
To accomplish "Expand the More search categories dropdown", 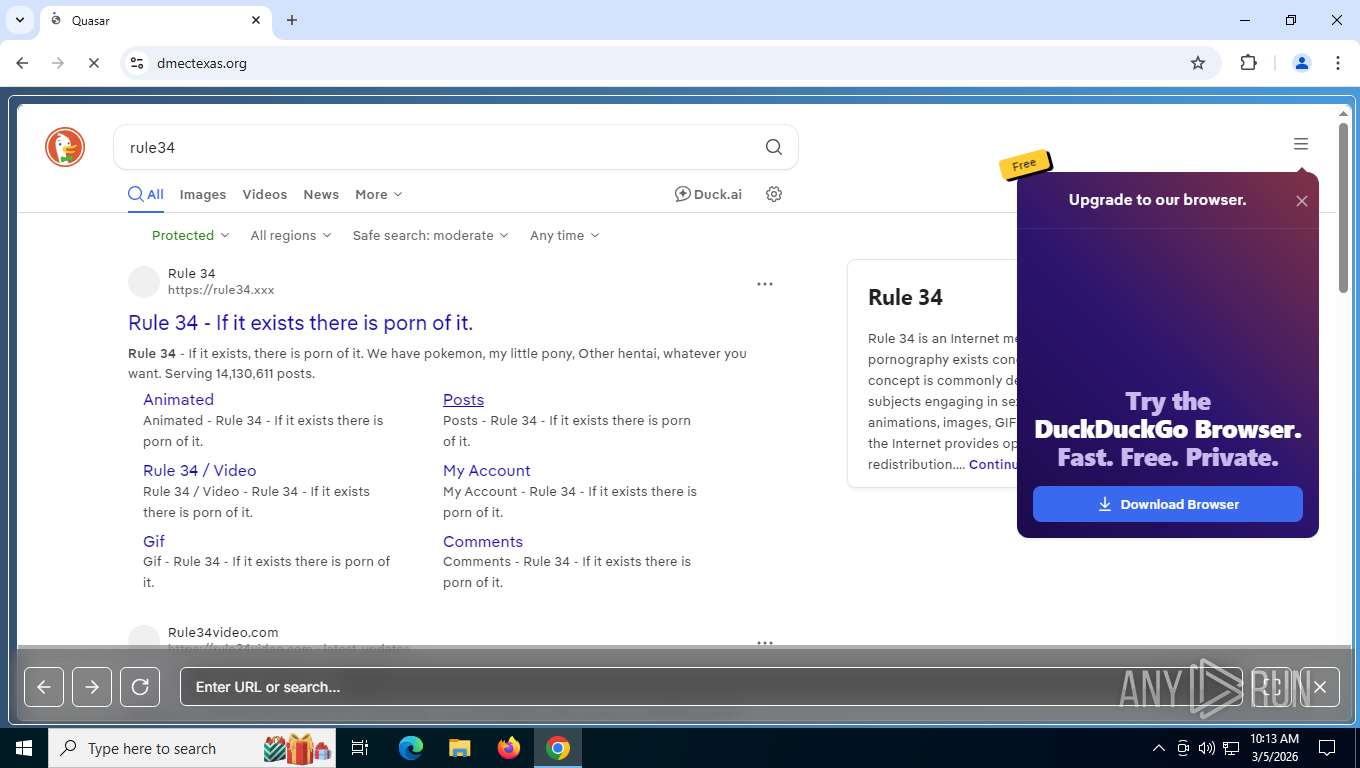I will 378,194.
